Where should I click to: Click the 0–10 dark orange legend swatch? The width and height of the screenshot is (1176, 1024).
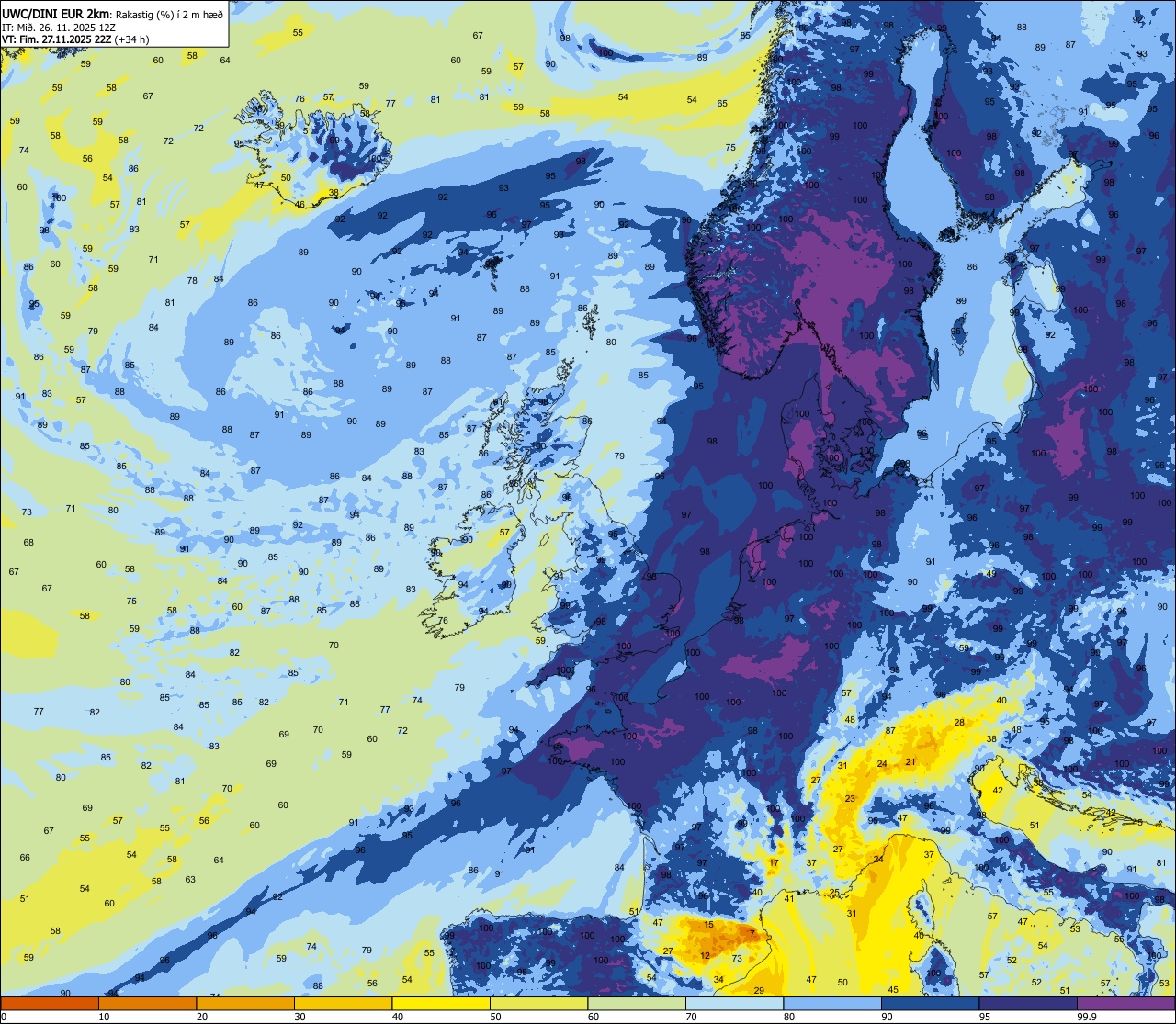point(50,1003)
